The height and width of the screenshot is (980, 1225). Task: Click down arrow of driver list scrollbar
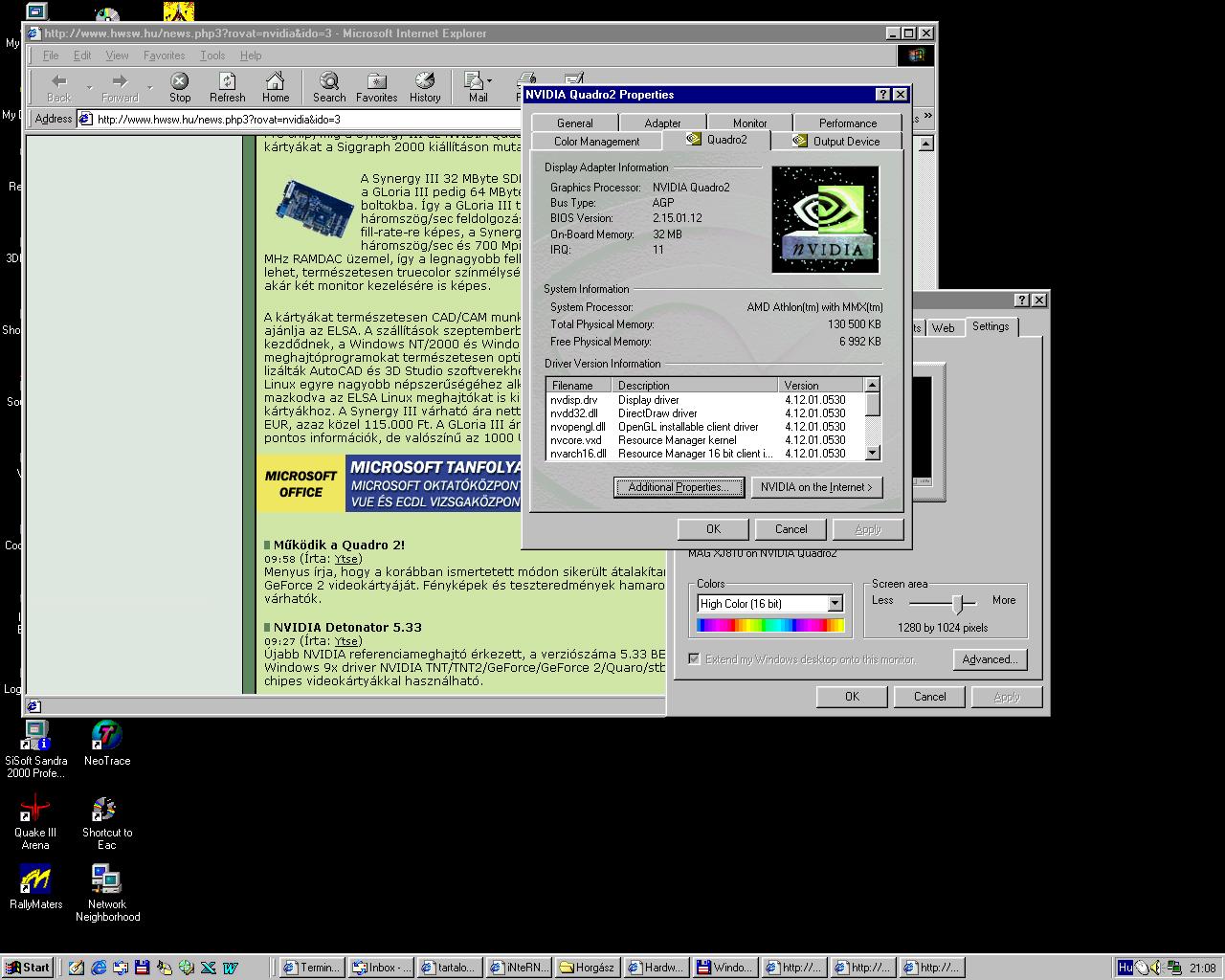(x=872, y=453)
